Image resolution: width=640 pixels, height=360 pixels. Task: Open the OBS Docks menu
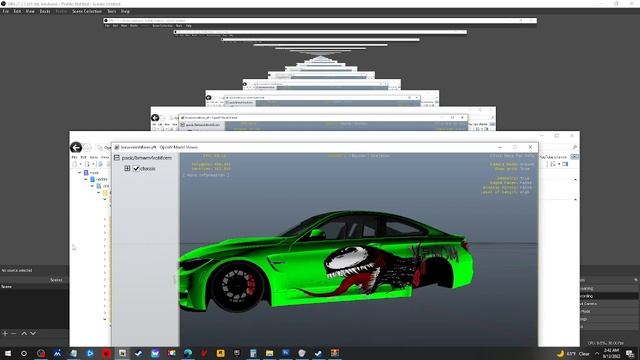pyautogui.click(x=45, y=11)
